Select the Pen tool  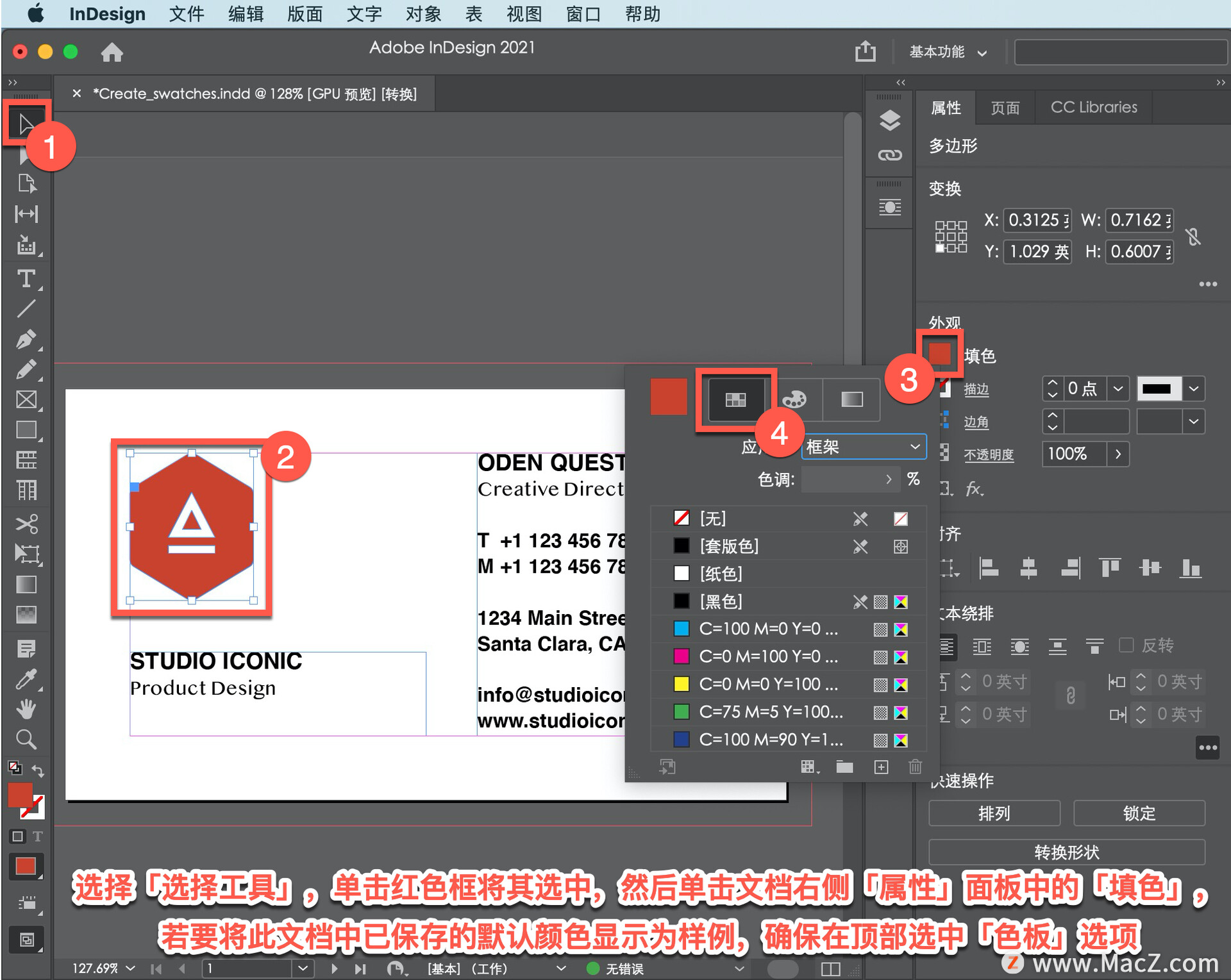coord(26,339)
